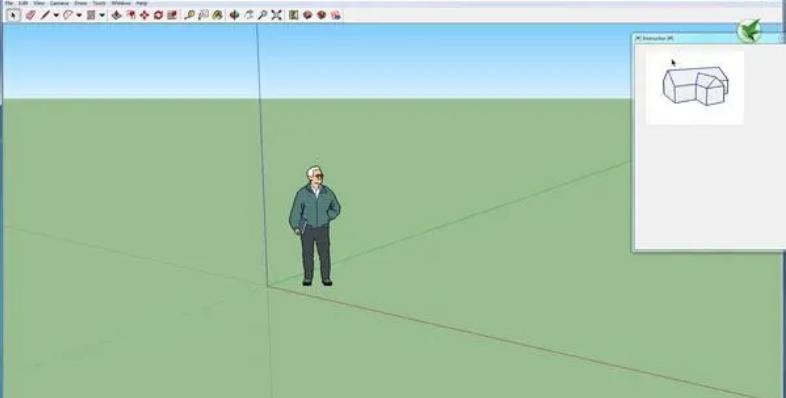The height and width of the screenshot is (398, 786).
Task: Select the Text label tool
Action: click(203, 15)
